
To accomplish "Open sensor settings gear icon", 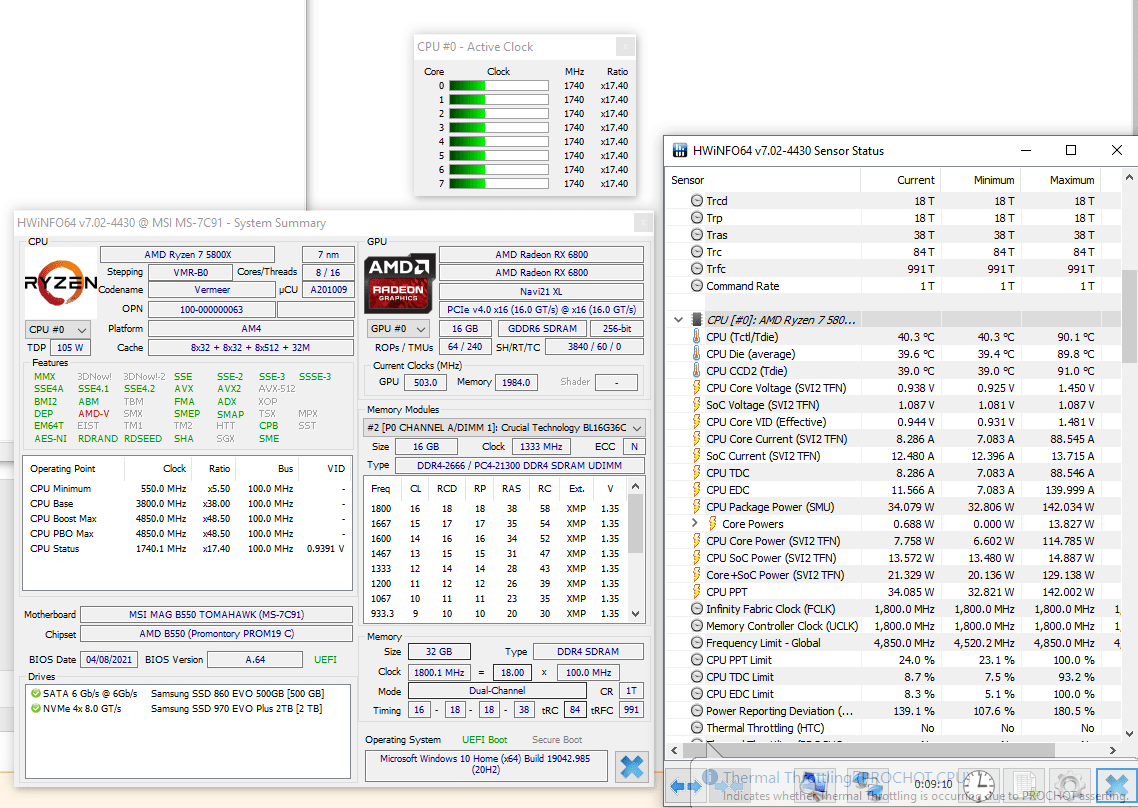I will point(1070,785).
